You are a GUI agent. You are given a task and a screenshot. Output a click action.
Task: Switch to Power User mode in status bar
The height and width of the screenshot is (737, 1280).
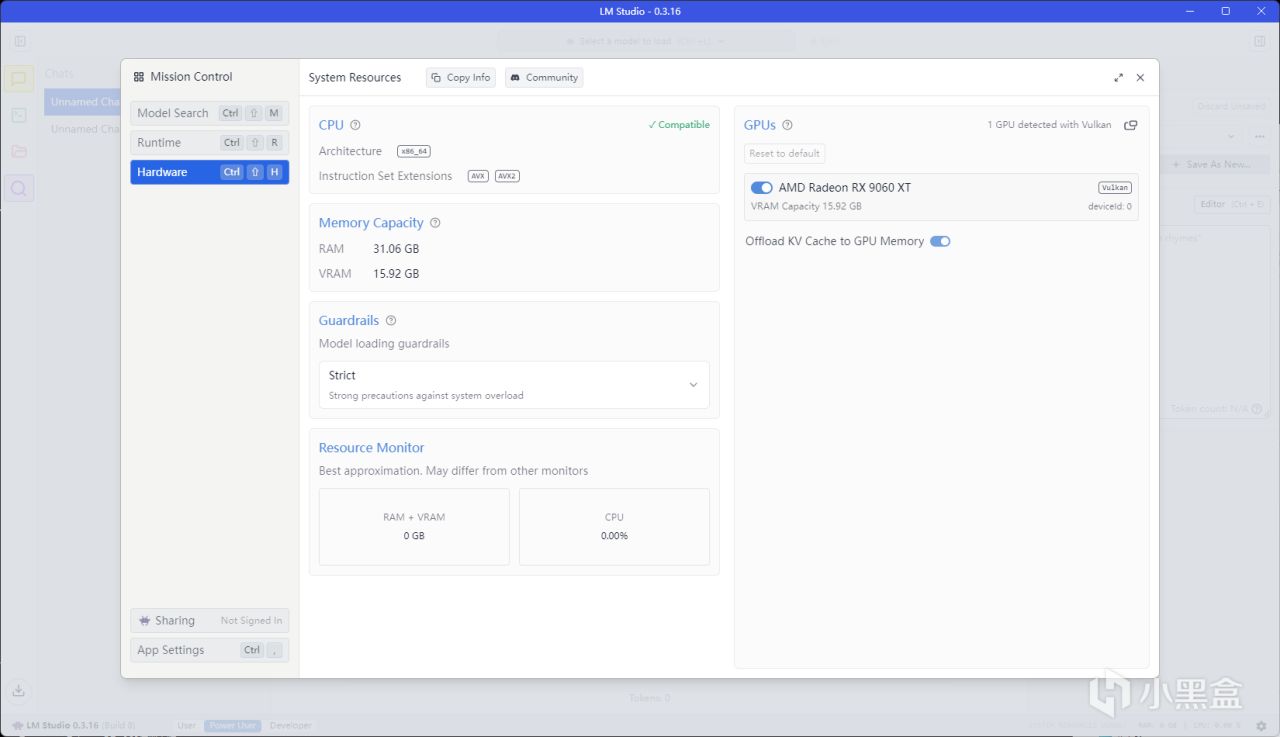(x=233, y=726)
